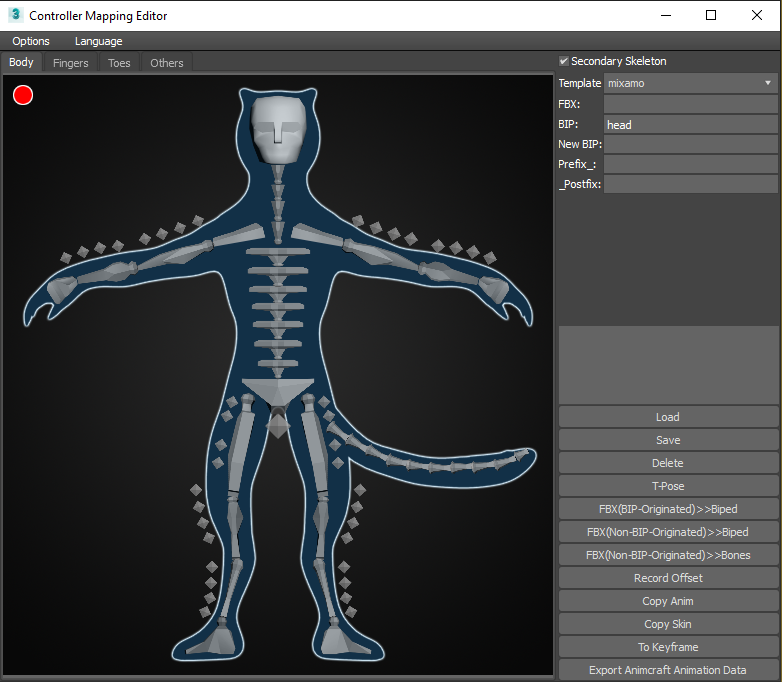Click the Record Offset button
Screen dimensions: 782x682
pyautogui.click(x=667, y=578)
